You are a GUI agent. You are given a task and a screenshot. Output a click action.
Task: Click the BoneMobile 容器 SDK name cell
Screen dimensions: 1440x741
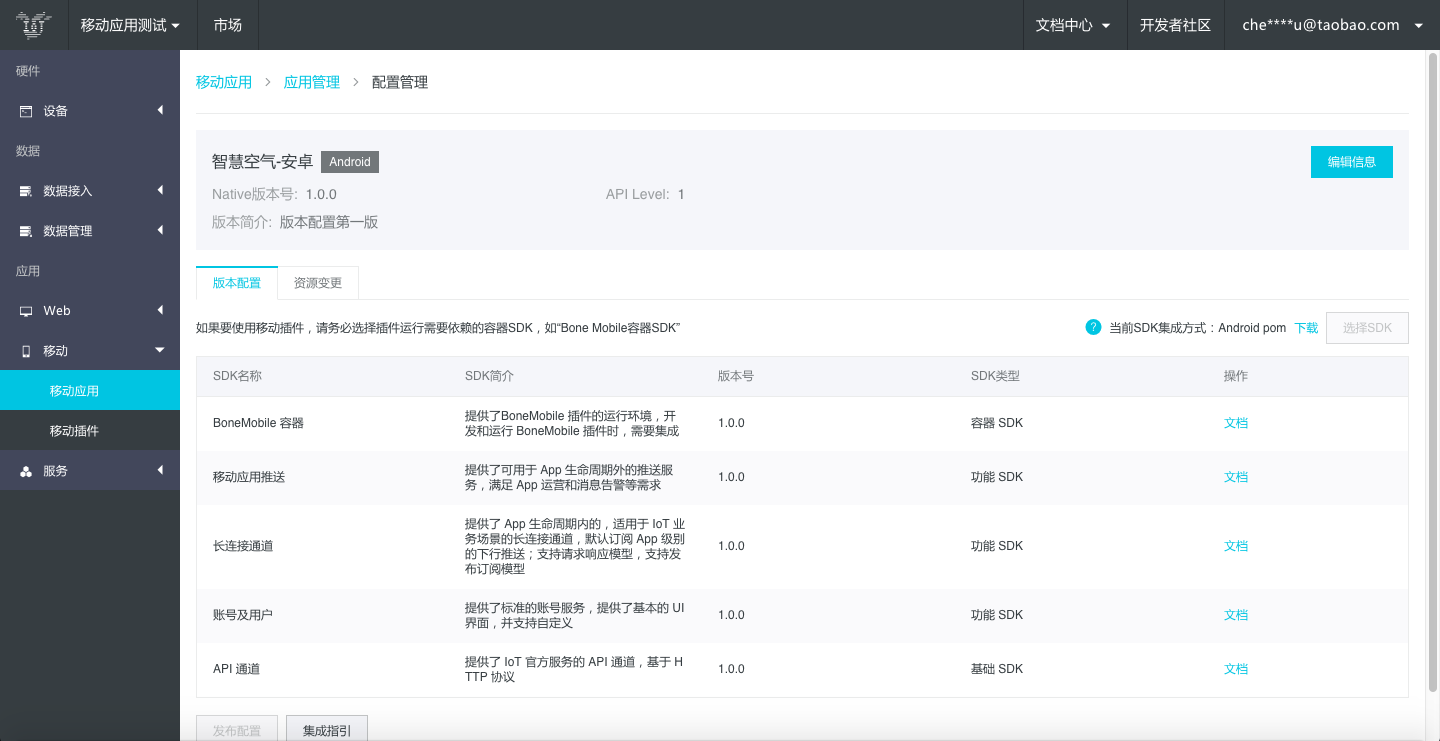click(258, 423)
